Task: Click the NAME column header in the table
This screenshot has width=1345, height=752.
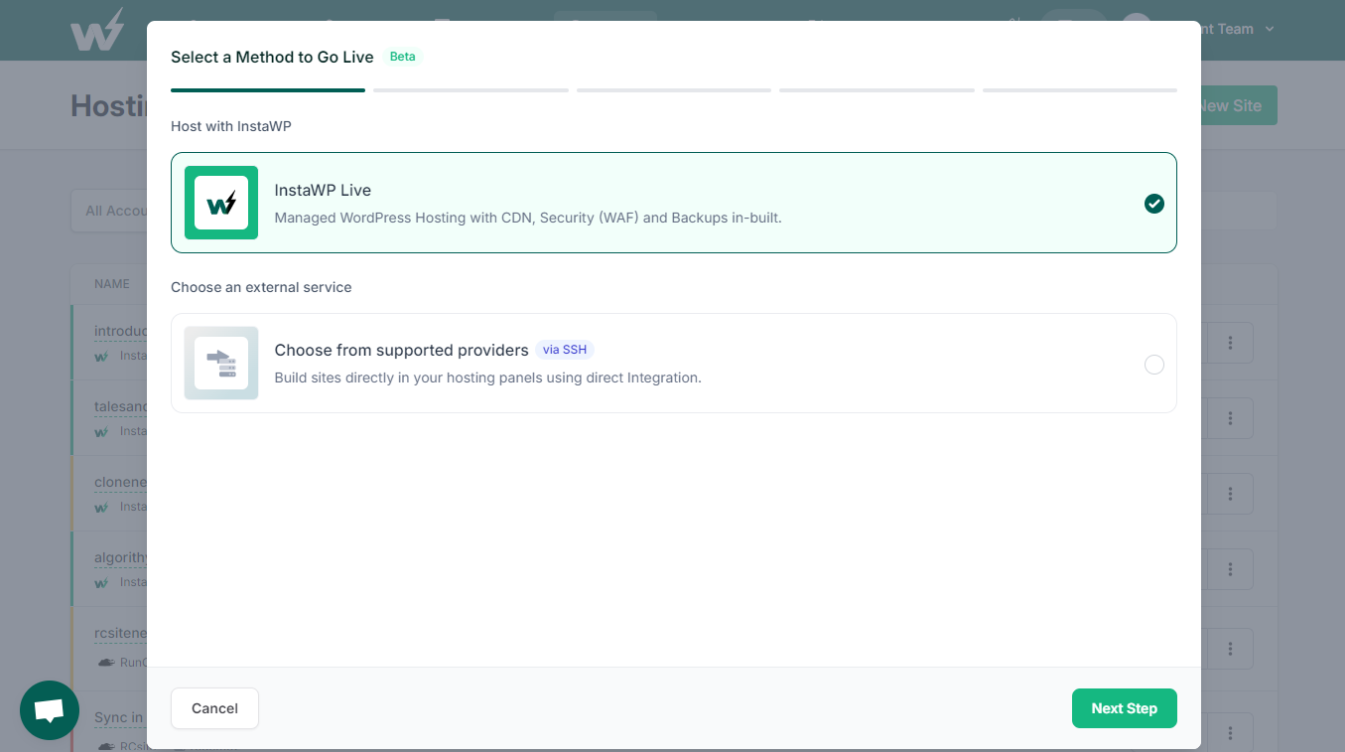Action: point(112,284)
